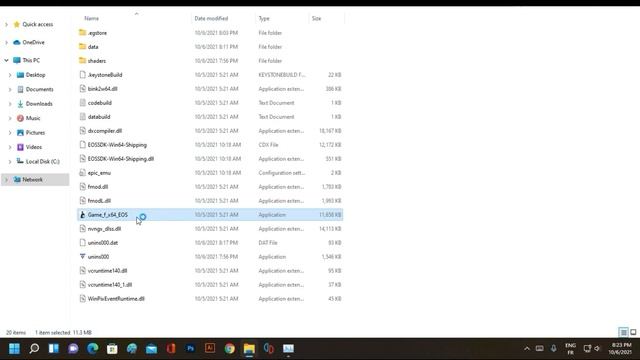640x360 pixels.
Task: Open network display tray icon
Action: 587,348
